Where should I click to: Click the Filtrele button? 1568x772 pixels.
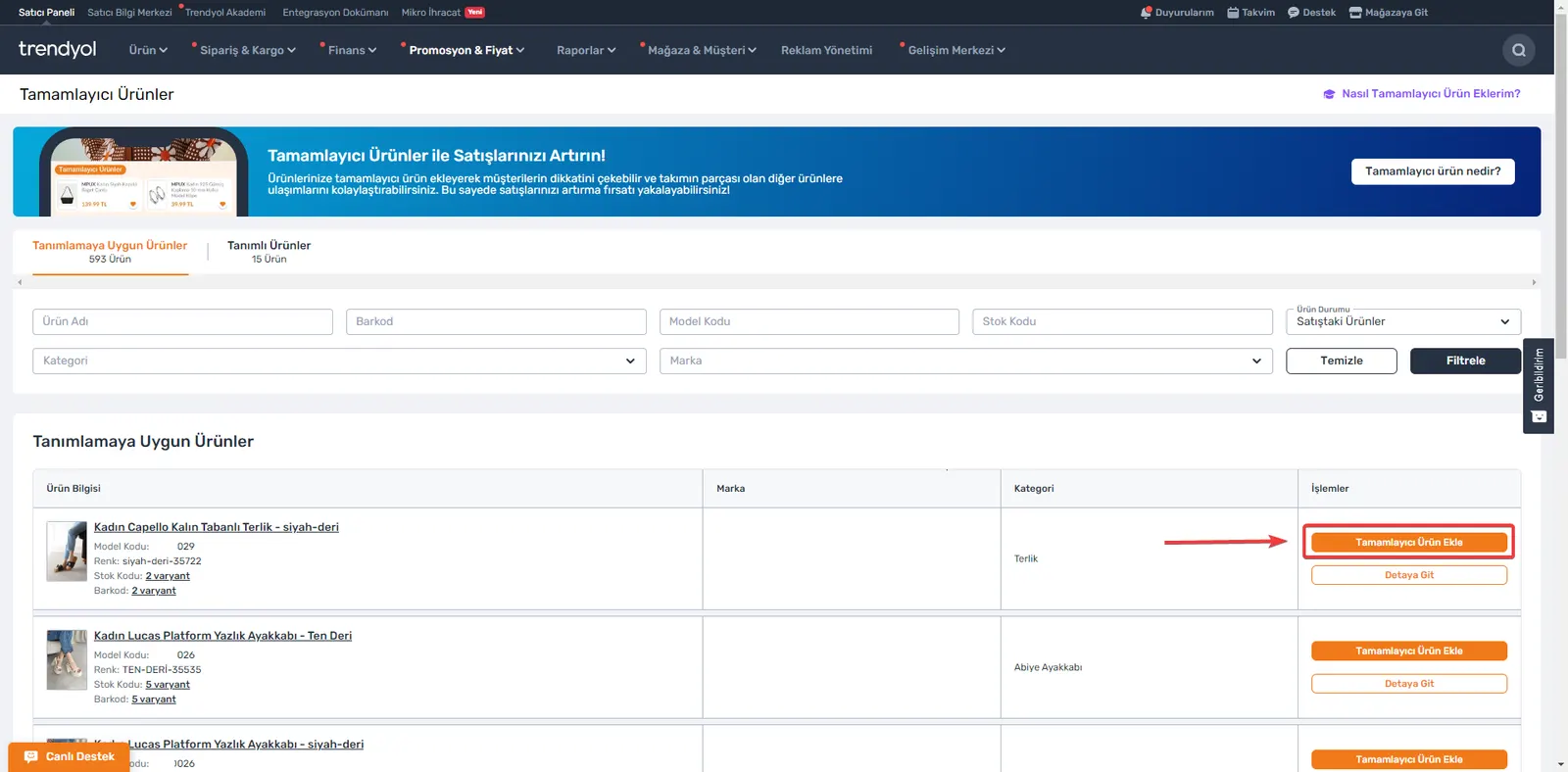pyautogui.click(x=1465, y=361)
